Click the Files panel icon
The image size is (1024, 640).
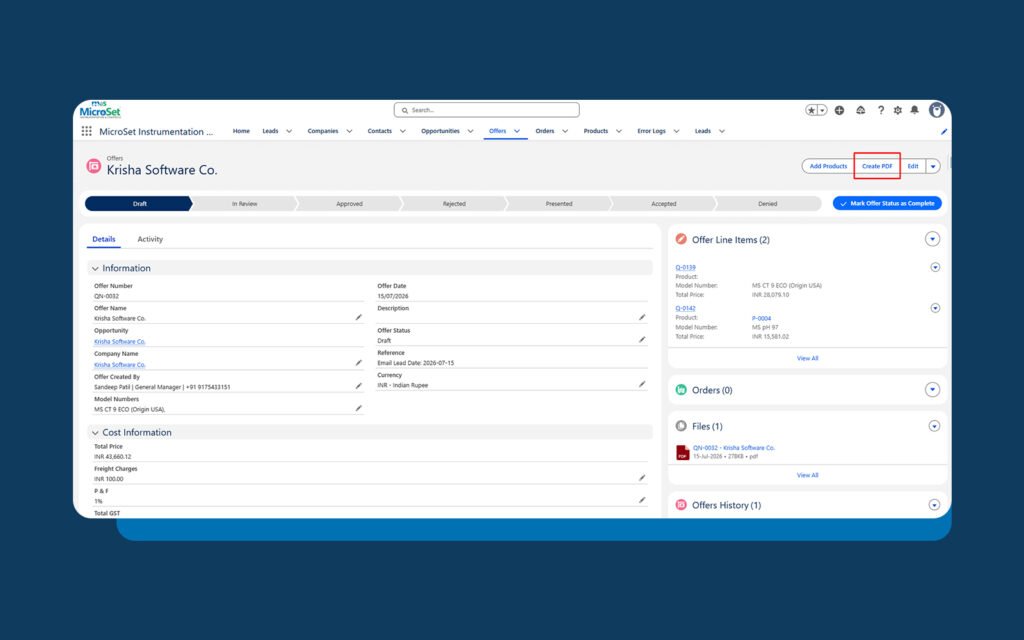click(681, 426)
